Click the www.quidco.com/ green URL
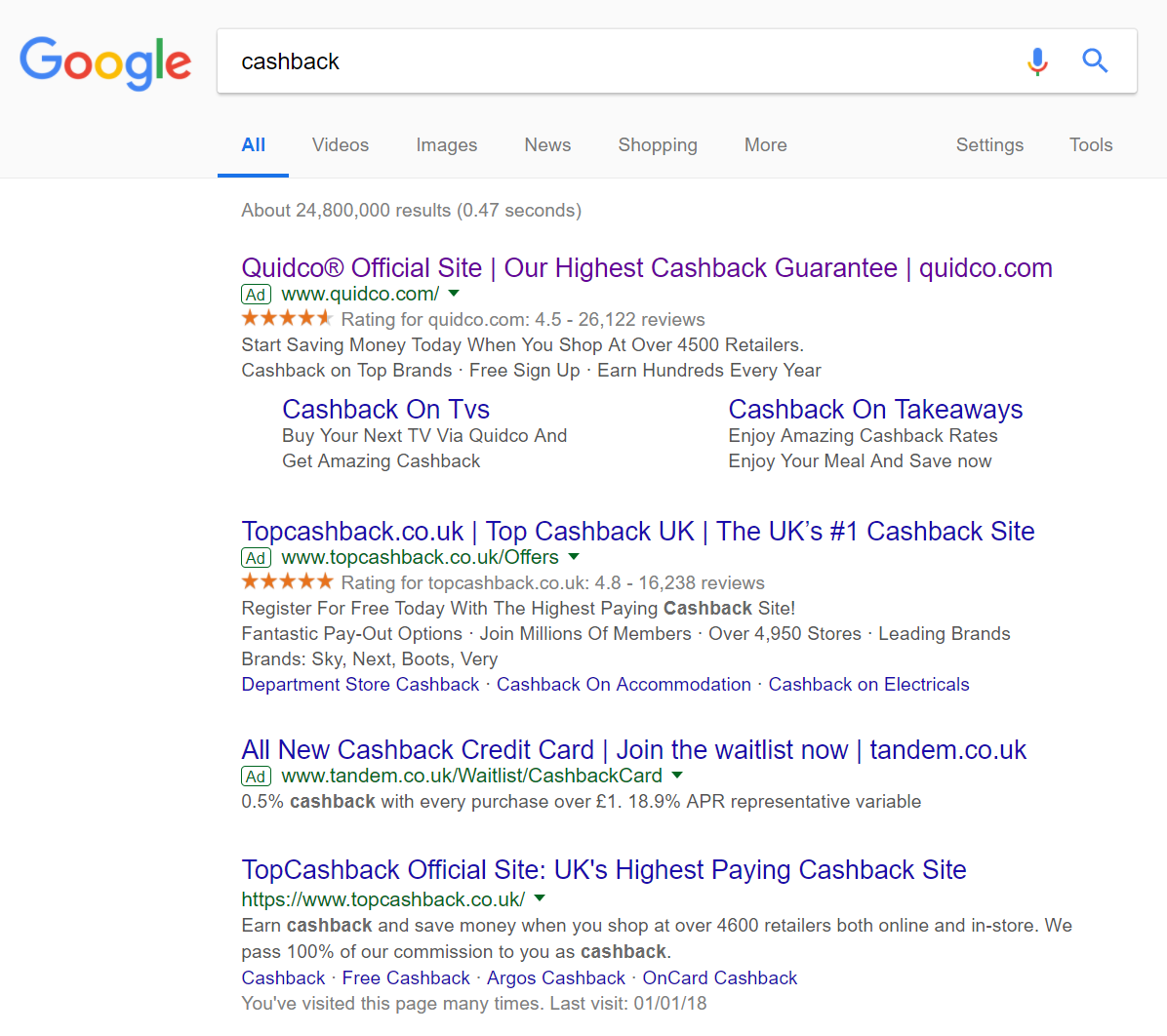This screenshot has width=1167, height=1036. pos(360,294)
